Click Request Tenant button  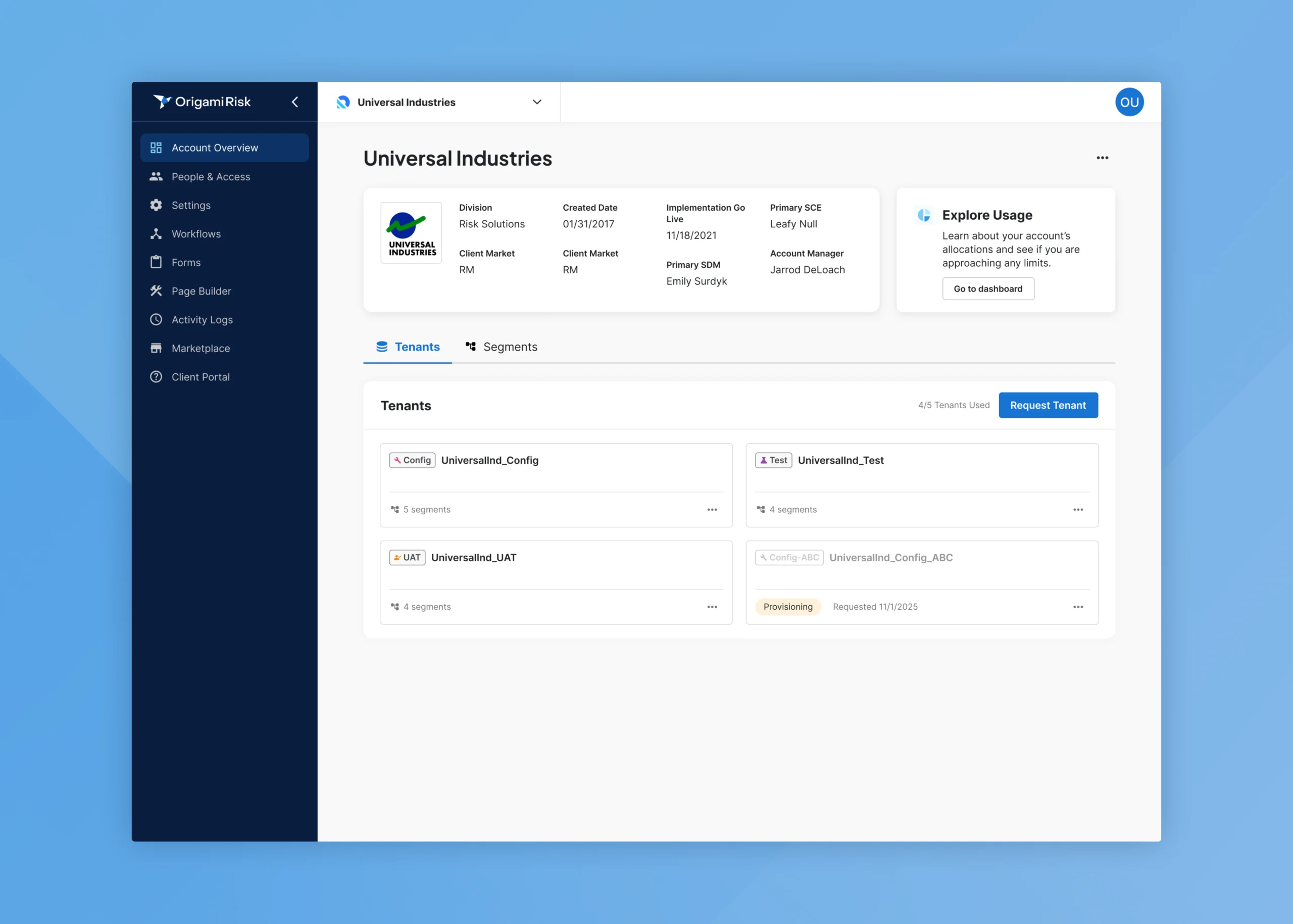[x=1048, y=405]
